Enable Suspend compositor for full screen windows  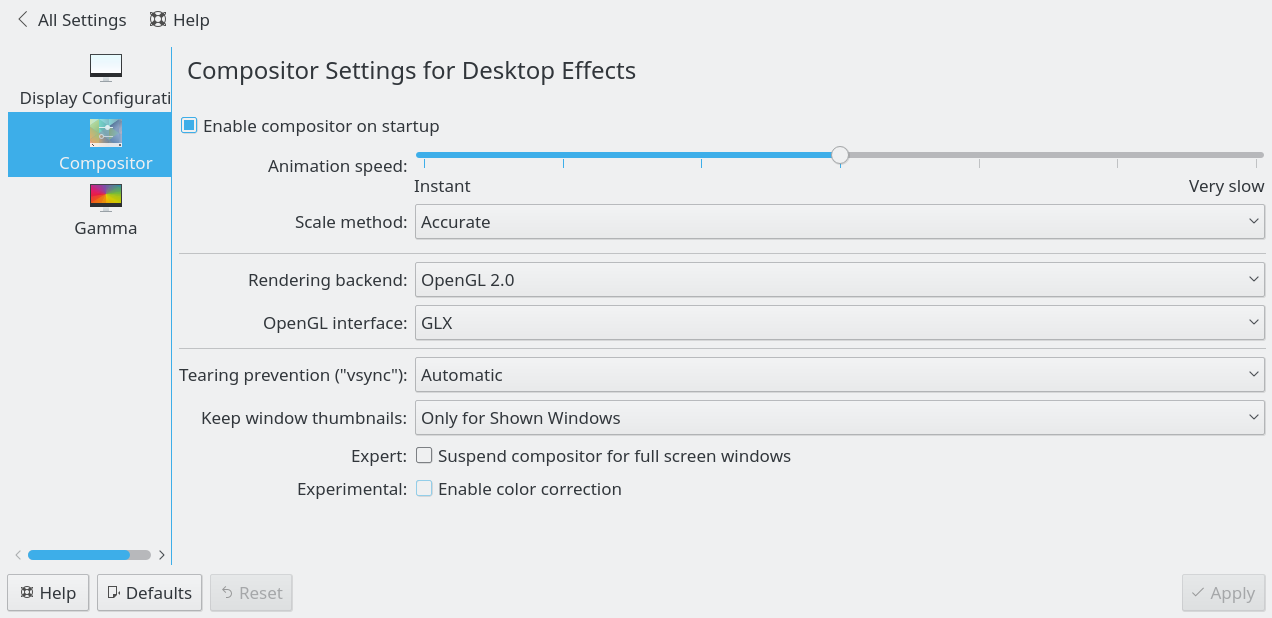[424, 456]
